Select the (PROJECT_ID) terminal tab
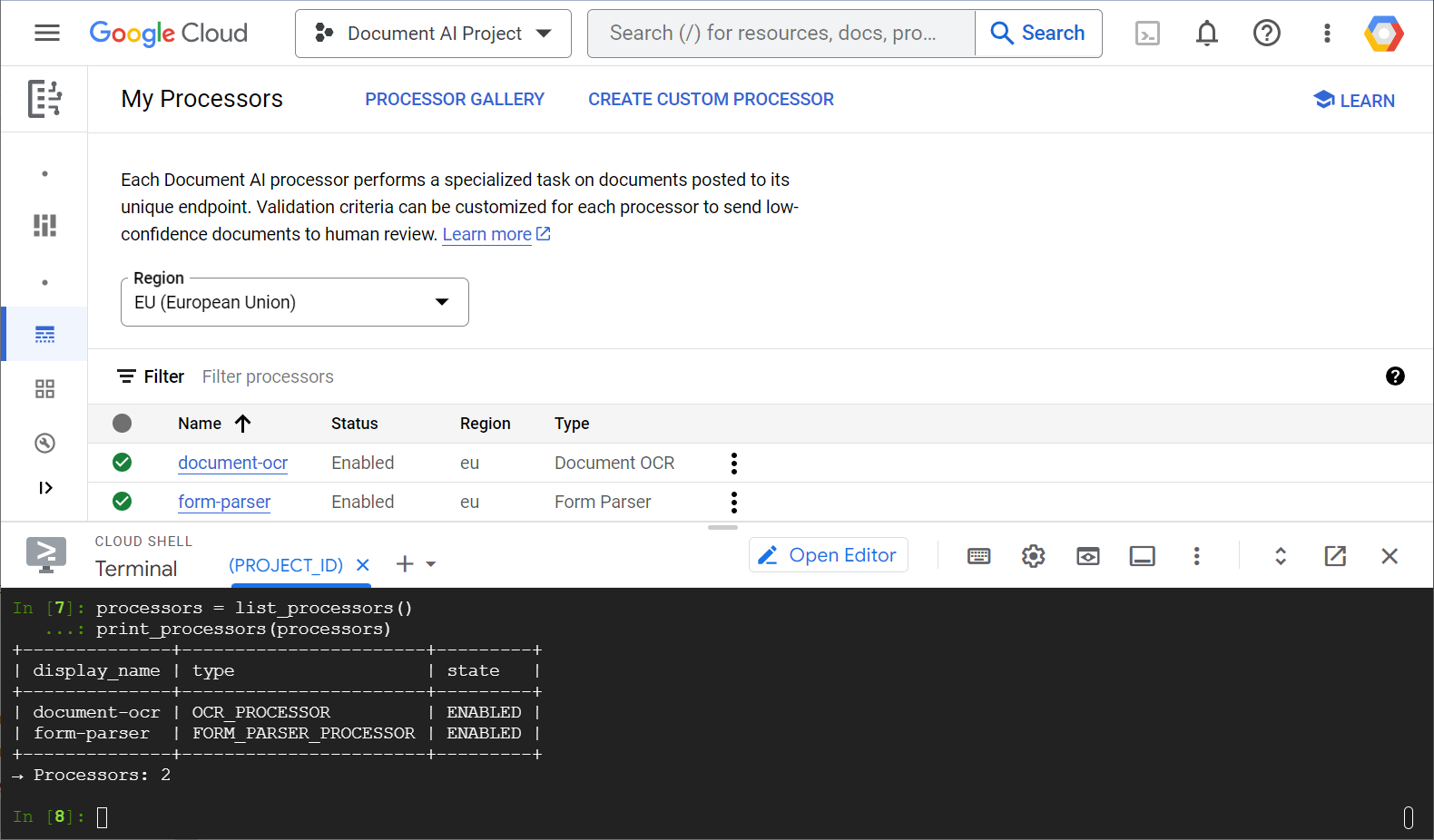 coord(286,565)
